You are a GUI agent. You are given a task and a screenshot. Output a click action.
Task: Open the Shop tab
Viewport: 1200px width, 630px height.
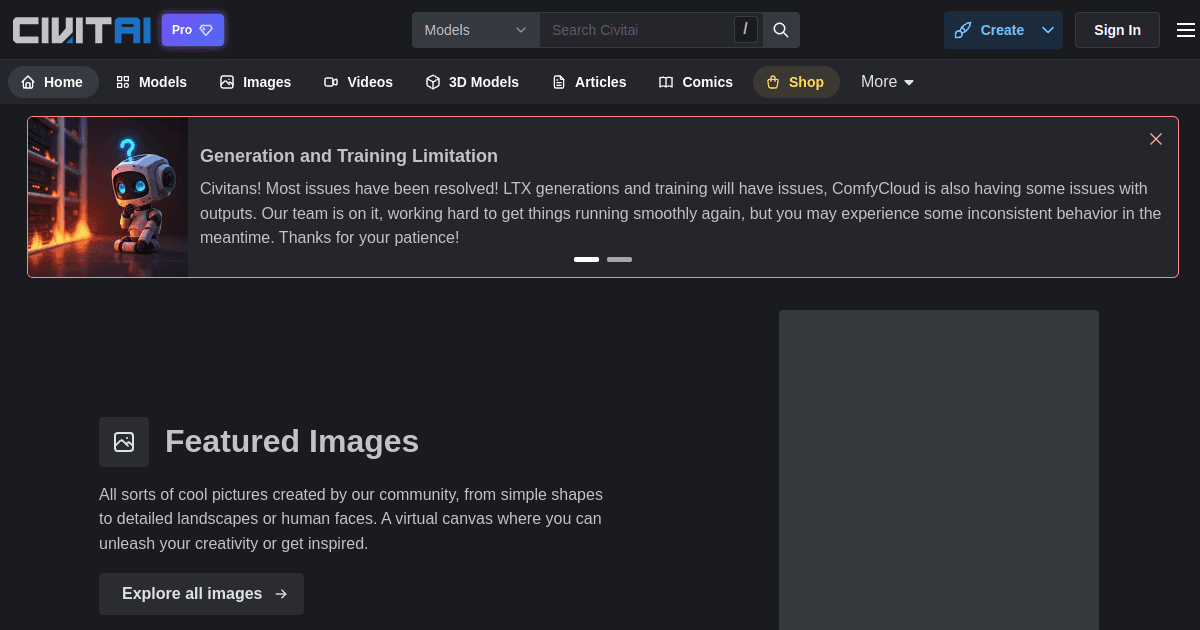(796, 82)
